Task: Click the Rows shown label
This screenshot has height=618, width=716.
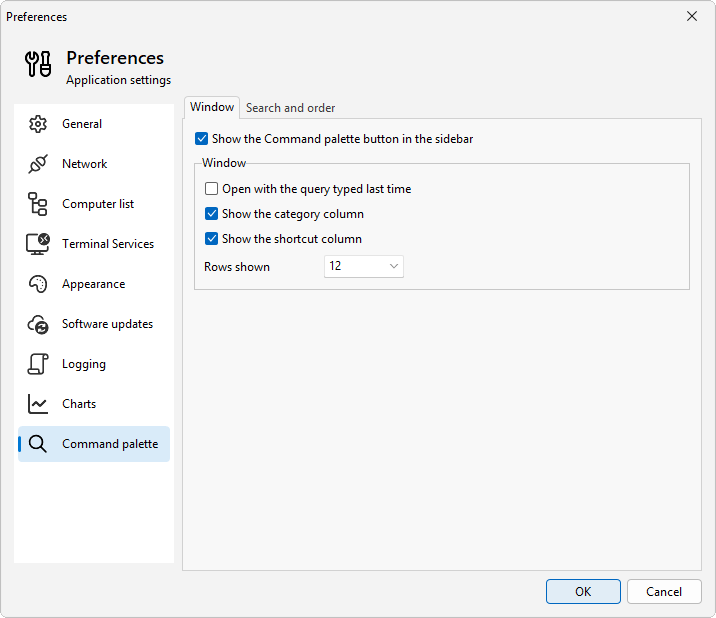Action: (x=237, y=267)
